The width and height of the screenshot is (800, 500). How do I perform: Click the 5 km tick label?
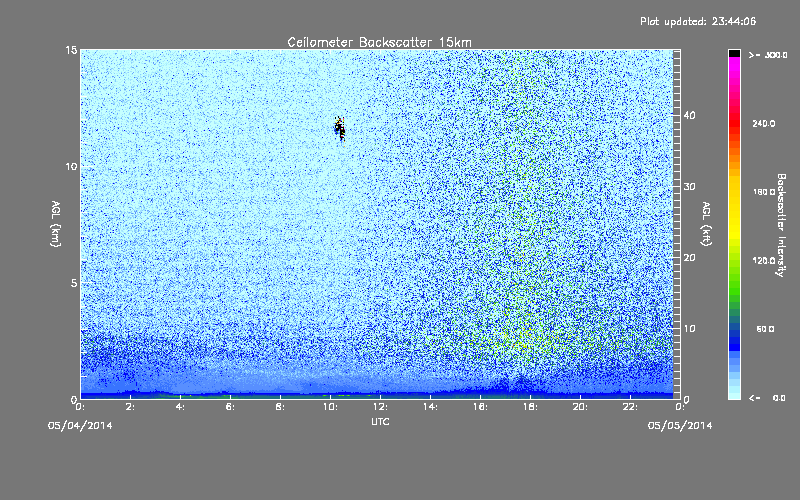[x=74, y=283]
